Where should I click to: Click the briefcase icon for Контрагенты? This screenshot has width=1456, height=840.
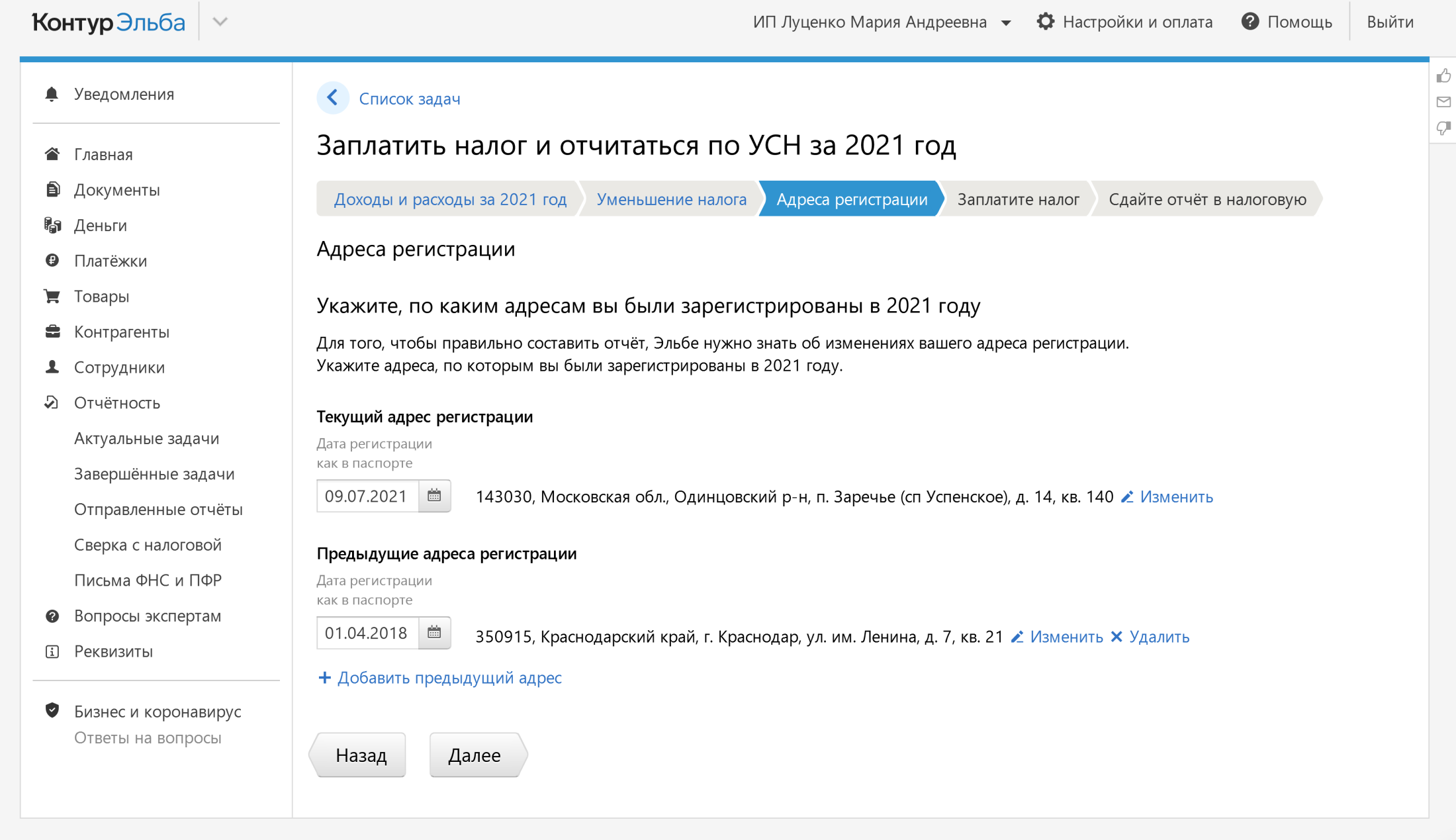[52, 331]
